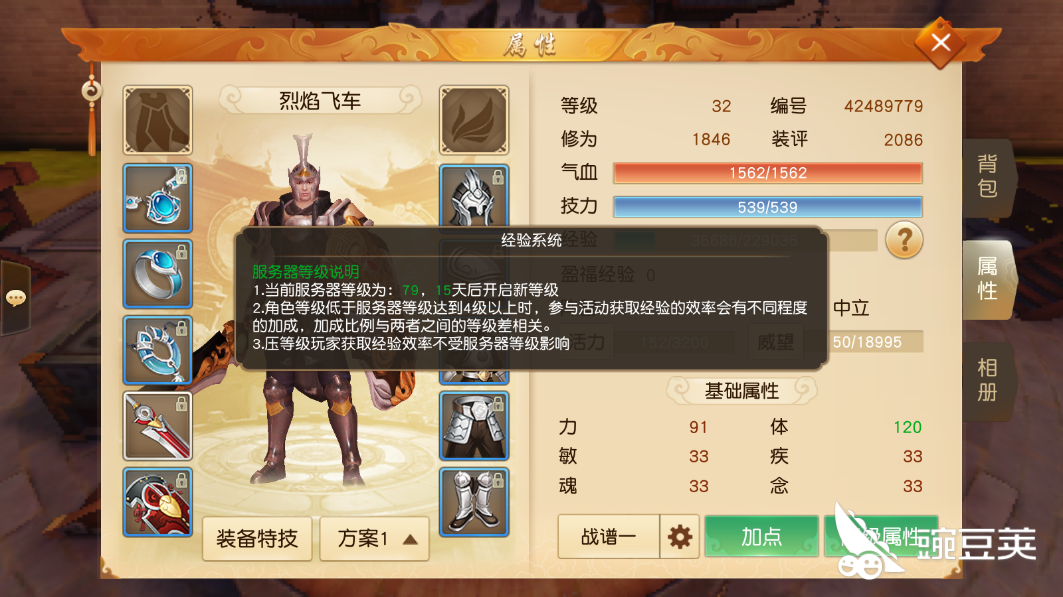
Task: Select the red sword weapon slot
Action: click(157, 426)
